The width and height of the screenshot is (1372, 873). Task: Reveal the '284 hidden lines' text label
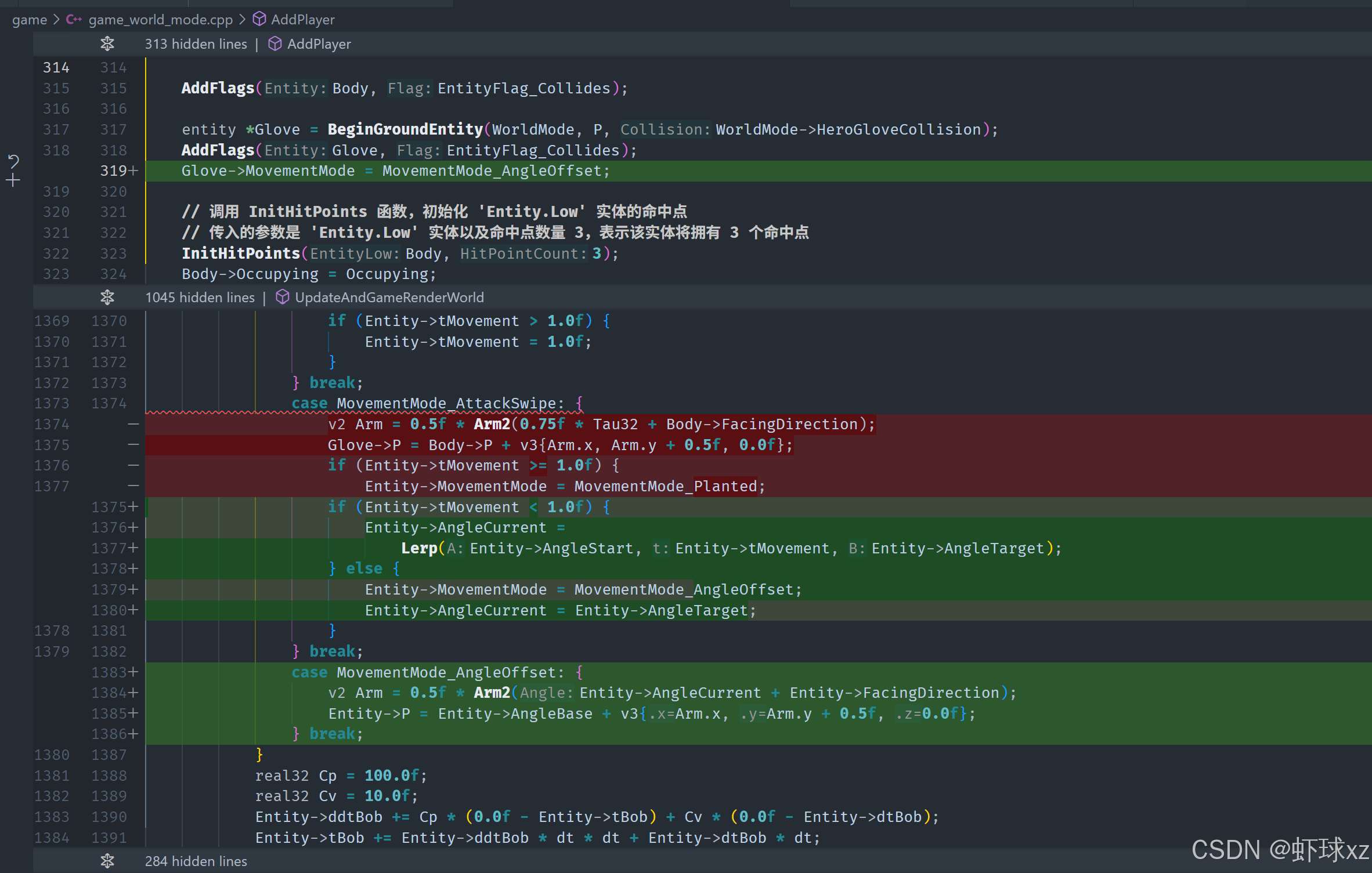click(x=196, y=861)
